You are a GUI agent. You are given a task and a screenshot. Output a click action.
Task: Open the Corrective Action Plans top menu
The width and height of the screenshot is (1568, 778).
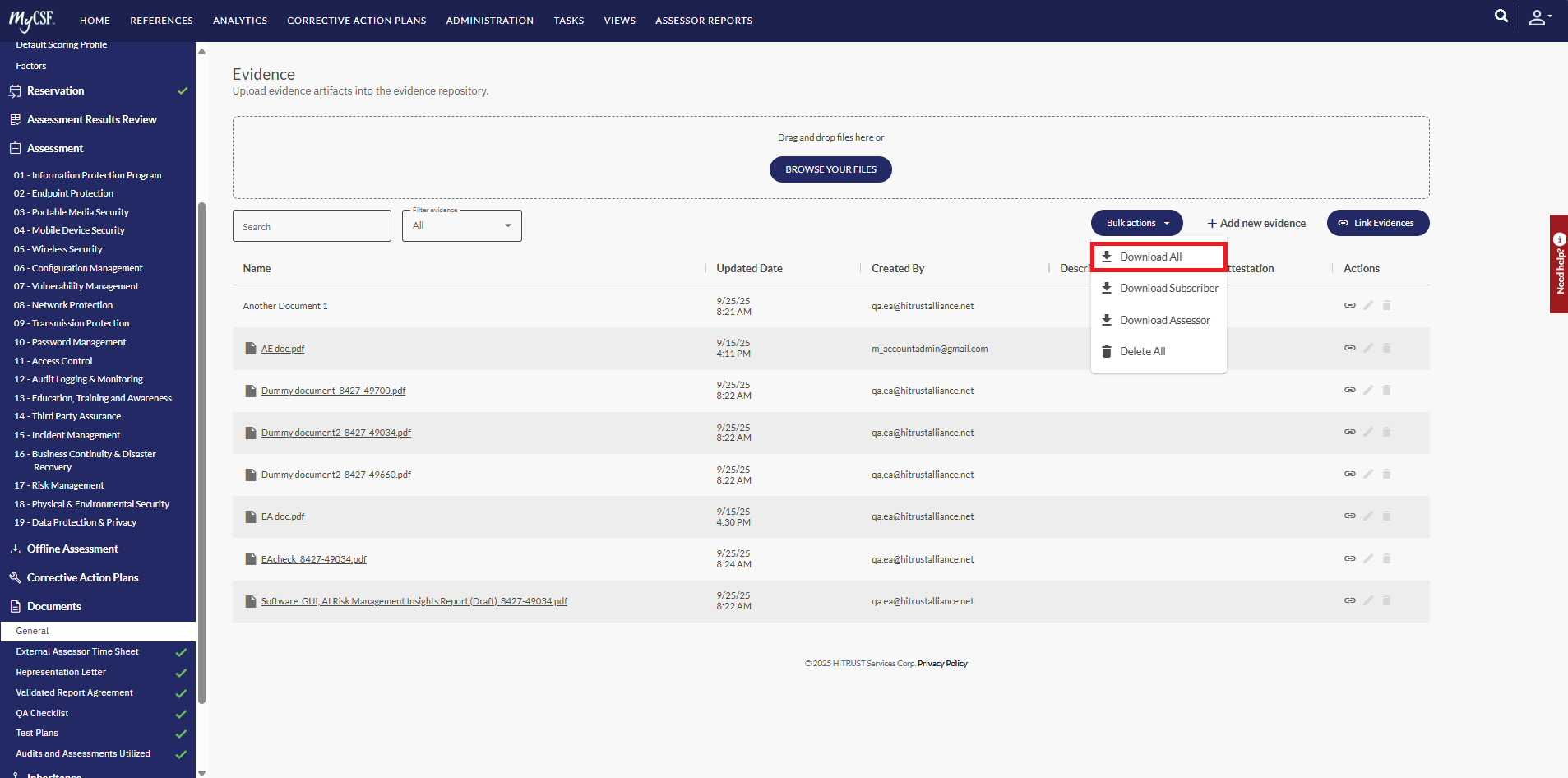pyautogui.click(x=356, y=21)
